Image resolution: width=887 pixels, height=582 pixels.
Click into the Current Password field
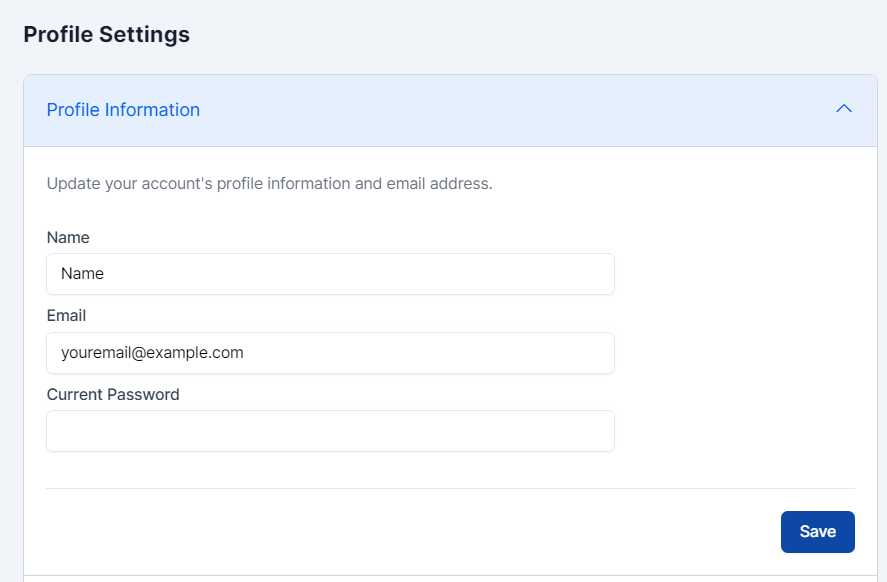[330, 431]
